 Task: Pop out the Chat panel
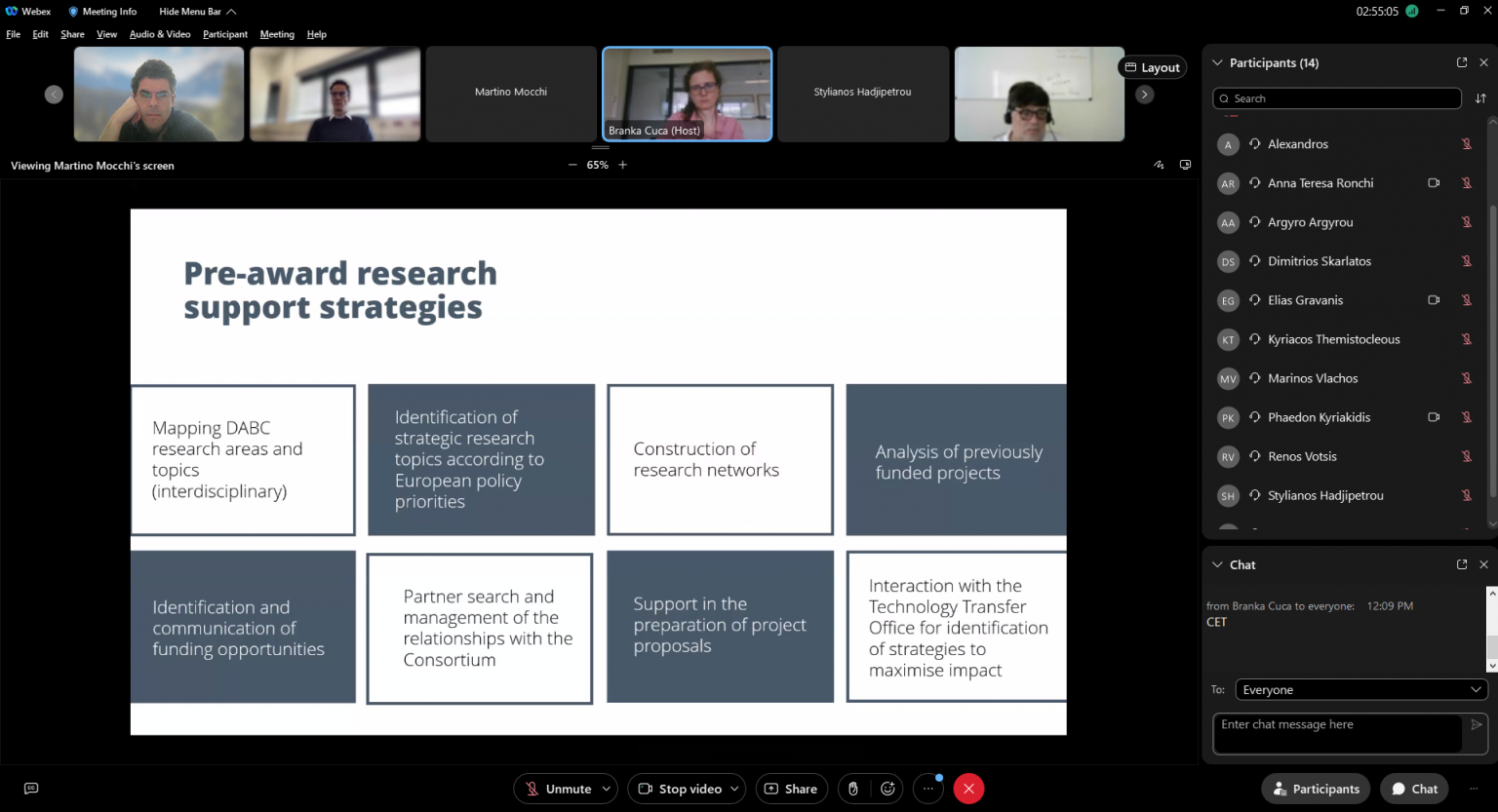point(1462,564)
